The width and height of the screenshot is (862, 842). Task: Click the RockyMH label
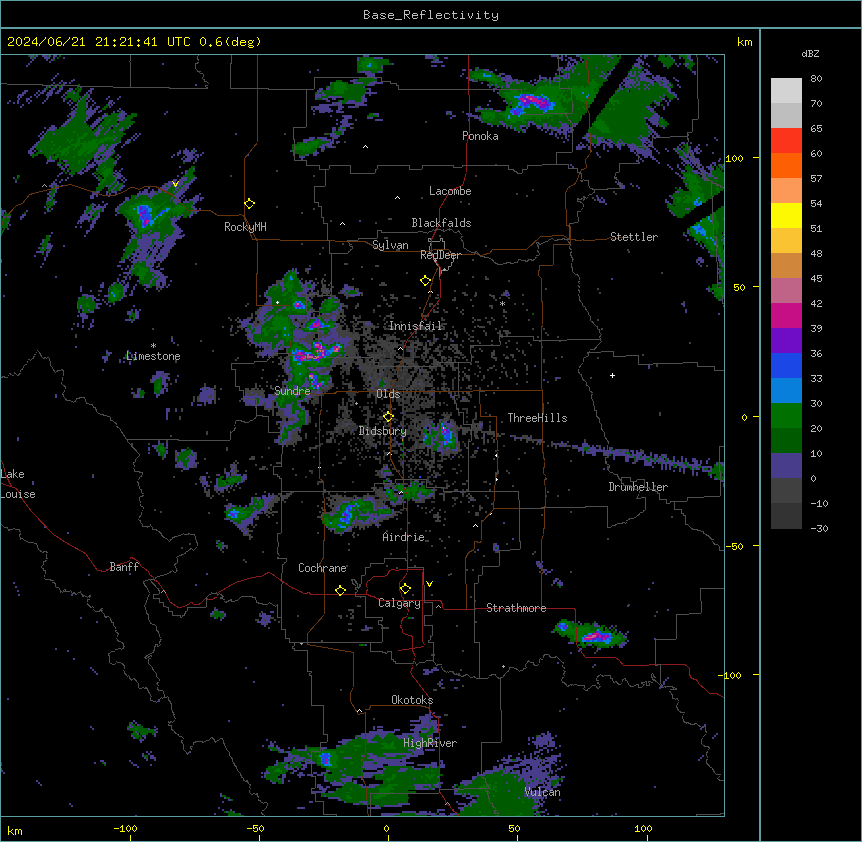(245, 227)
